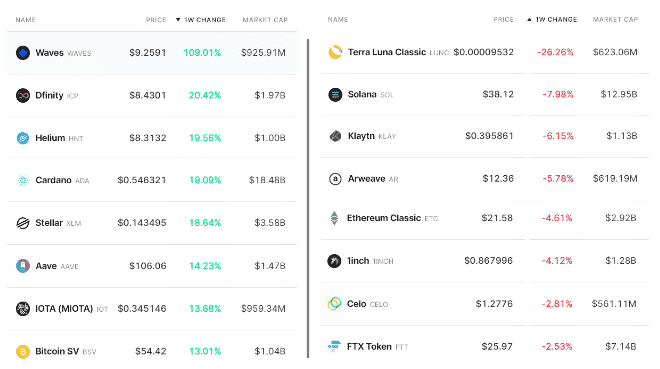Sort right table by 1W Change ascending arrow
Screen dimensions: 660x369
click(x=529, y=20)
